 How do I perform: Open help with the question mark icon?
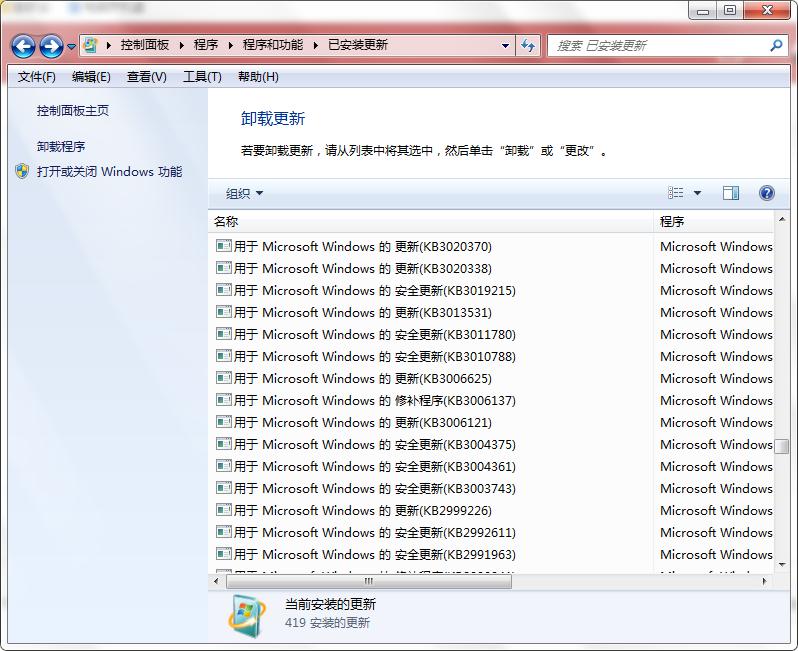[x=766, y=193]
